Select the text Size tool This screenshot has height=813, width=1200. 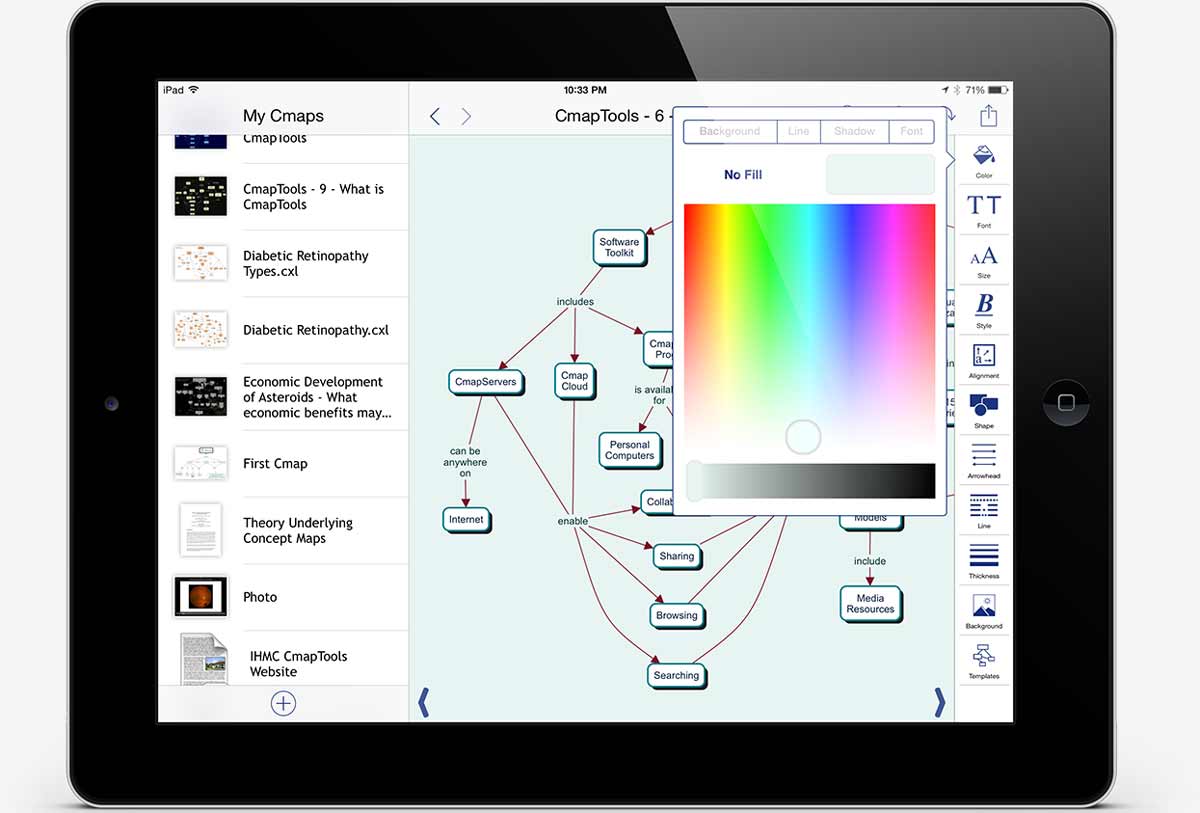(x=984, y=259)
